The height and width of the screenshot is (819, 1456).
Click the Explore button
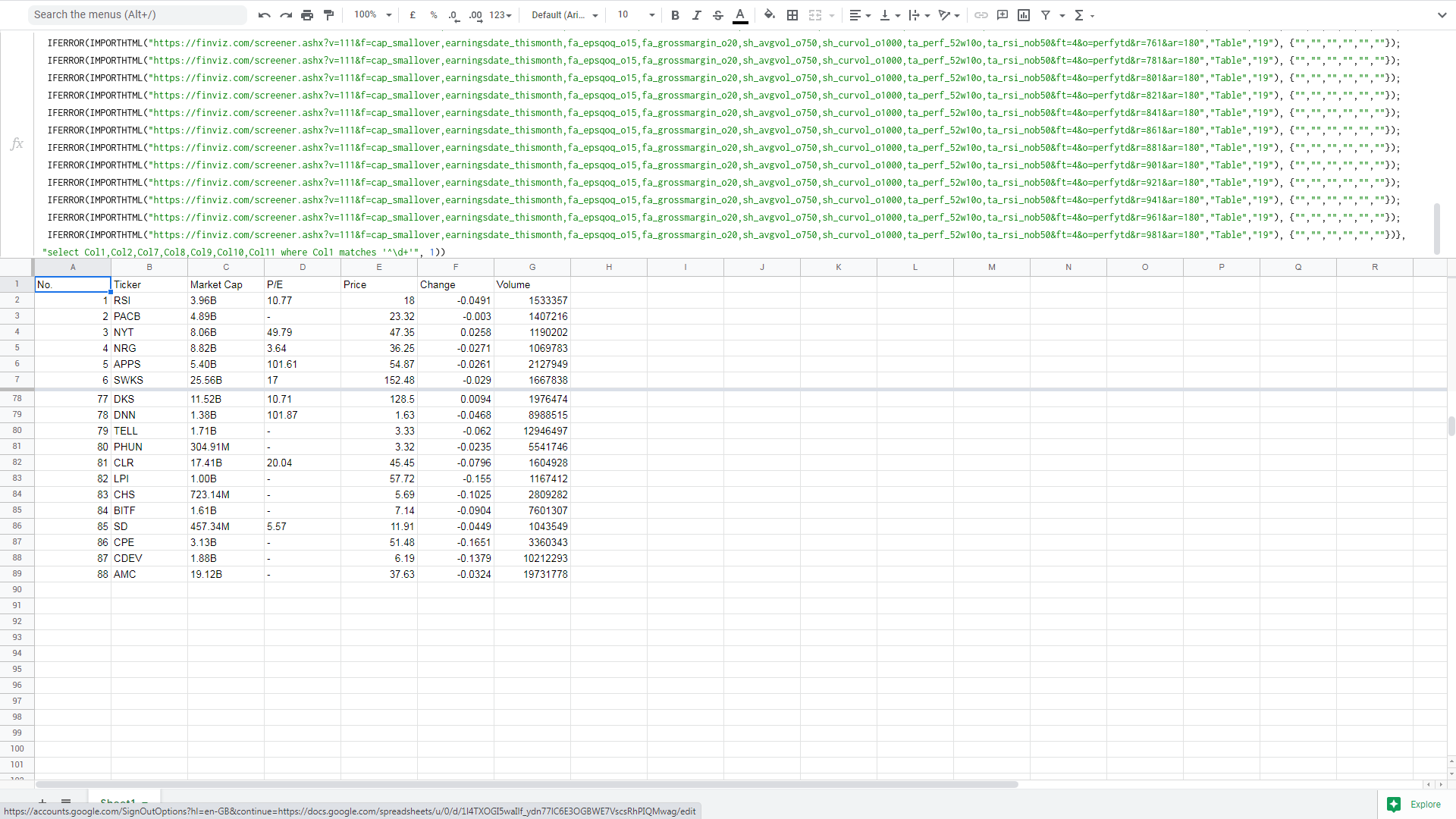click(1414, 805)
